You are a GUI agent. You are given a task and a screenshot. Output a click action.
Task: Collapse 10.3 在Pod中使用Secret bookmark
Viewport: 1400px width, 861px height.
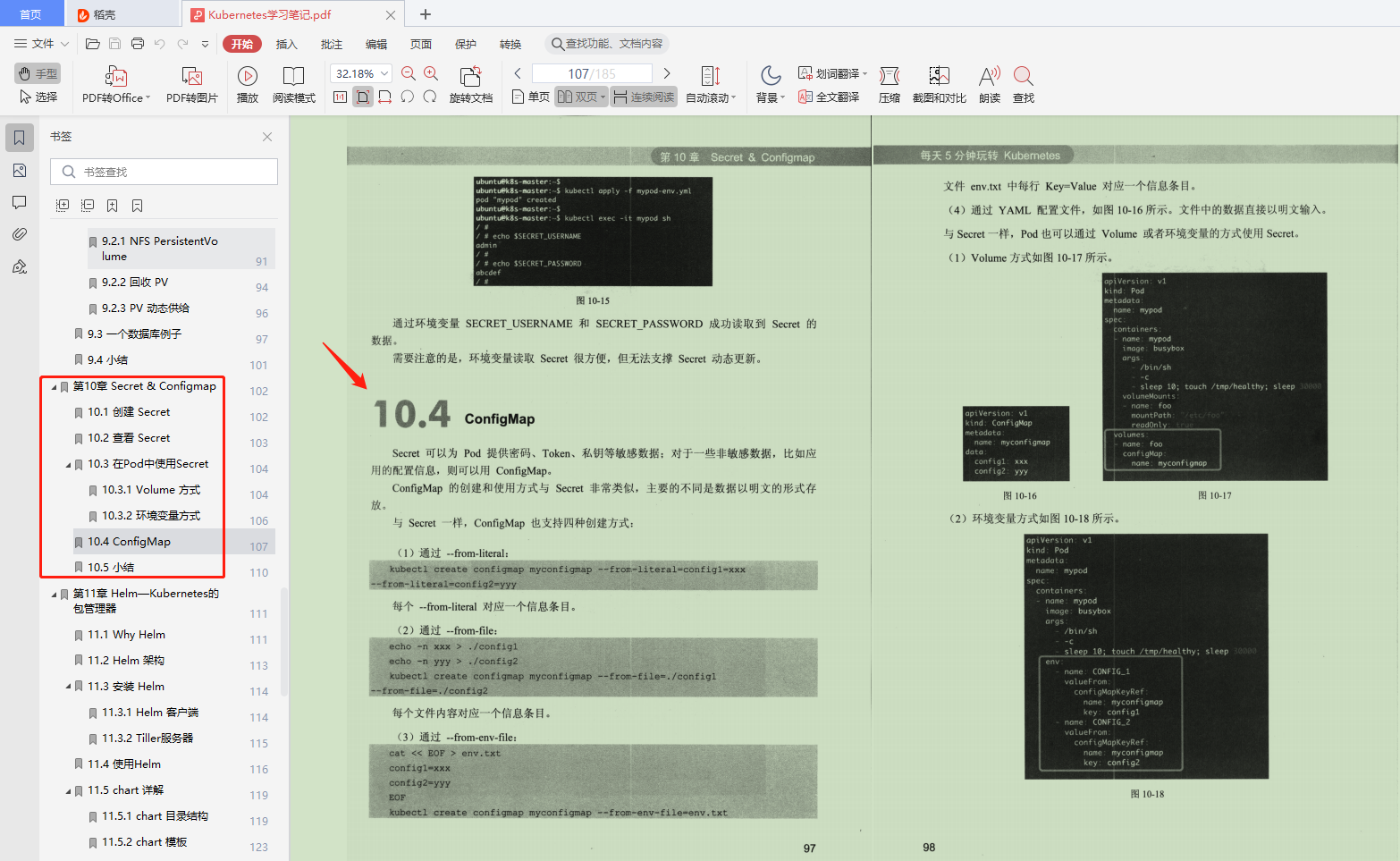click(x=68, y=465)
